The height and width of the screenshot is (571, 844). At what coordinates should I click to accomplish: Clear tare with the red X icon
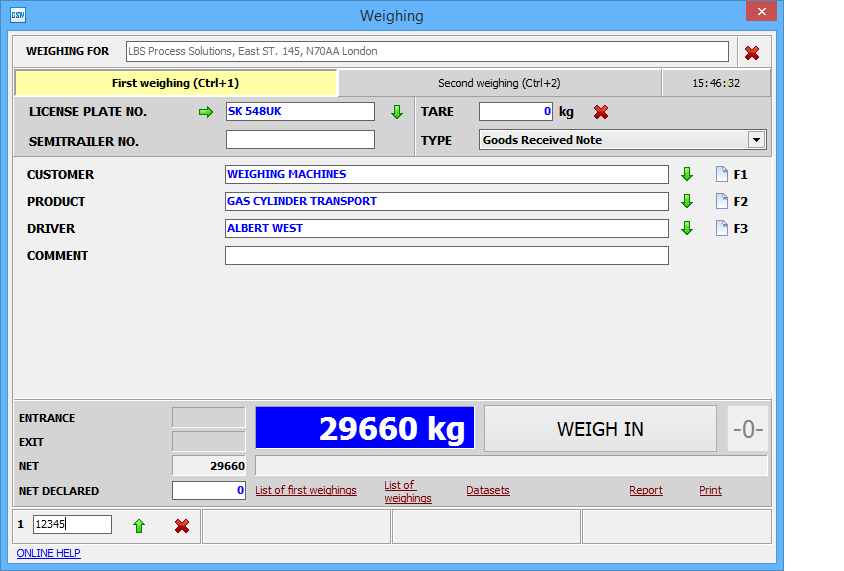[x=601, y=112]
